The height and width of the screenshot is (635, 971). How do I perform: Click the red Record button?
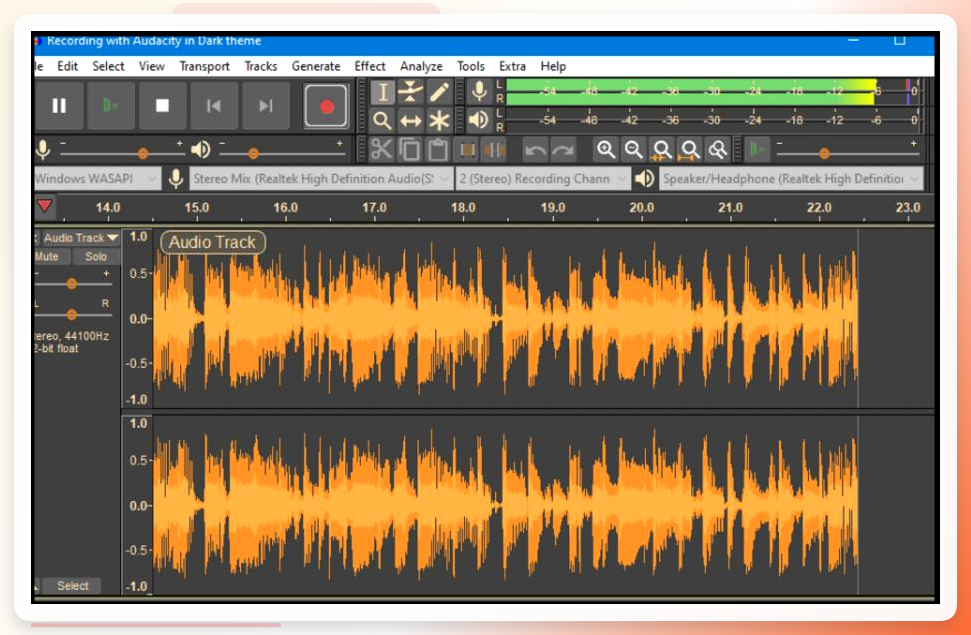click(x=326, y=107)
